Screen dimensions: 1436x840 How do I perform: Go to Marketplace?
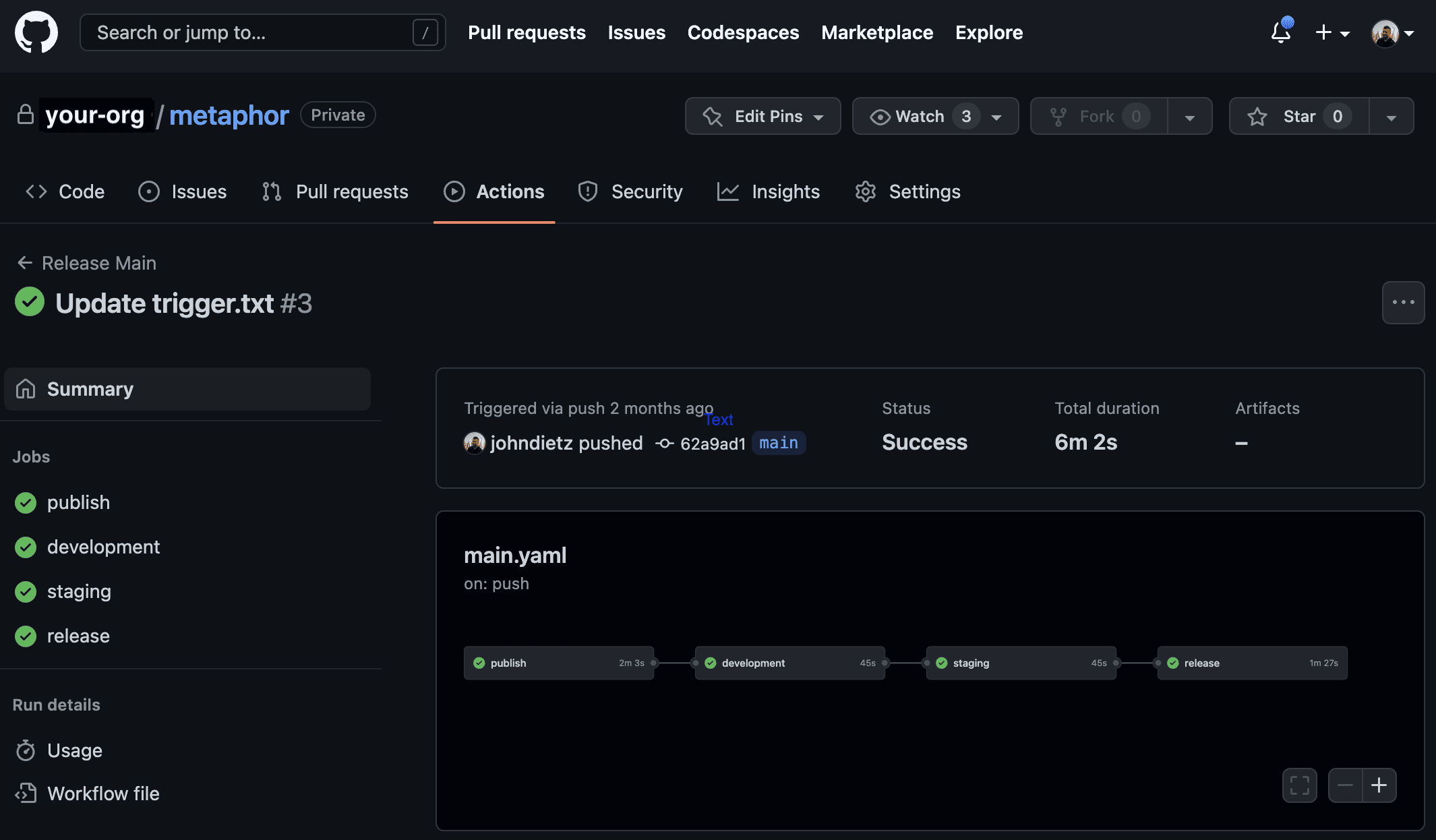(877, 32)
